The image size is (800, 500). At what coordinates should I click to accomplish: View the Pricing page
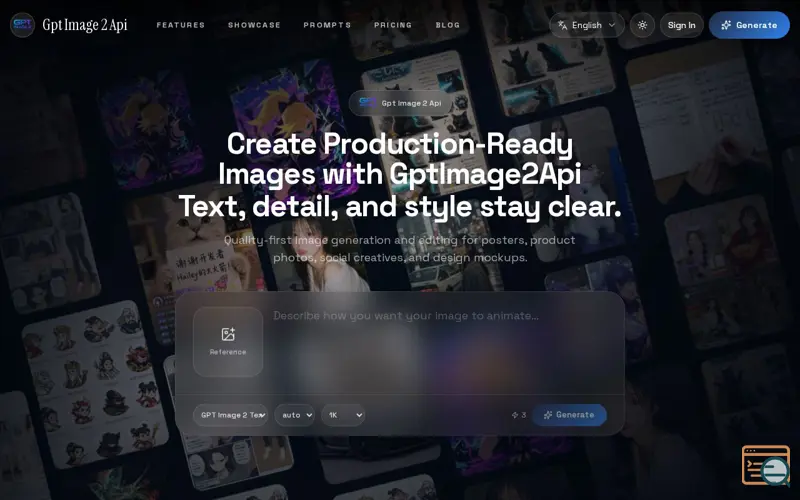393,25
